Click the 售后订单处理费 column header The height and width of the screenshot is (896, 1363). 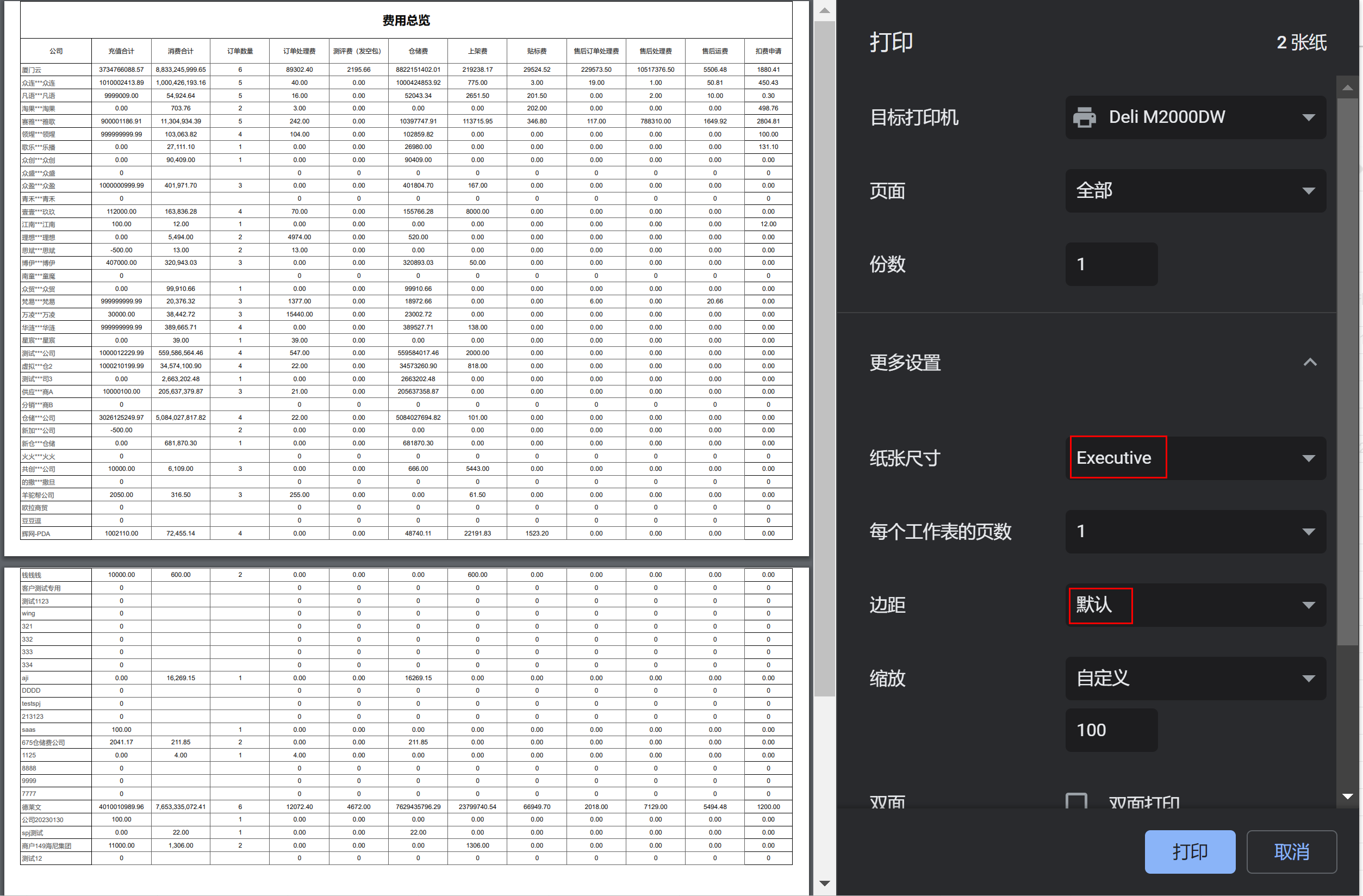(596, 51)
